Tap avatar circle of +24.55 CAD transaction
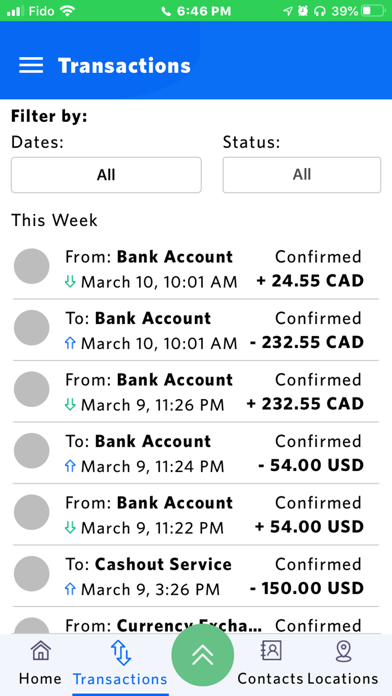392x696 pixels. coord(32,266)
